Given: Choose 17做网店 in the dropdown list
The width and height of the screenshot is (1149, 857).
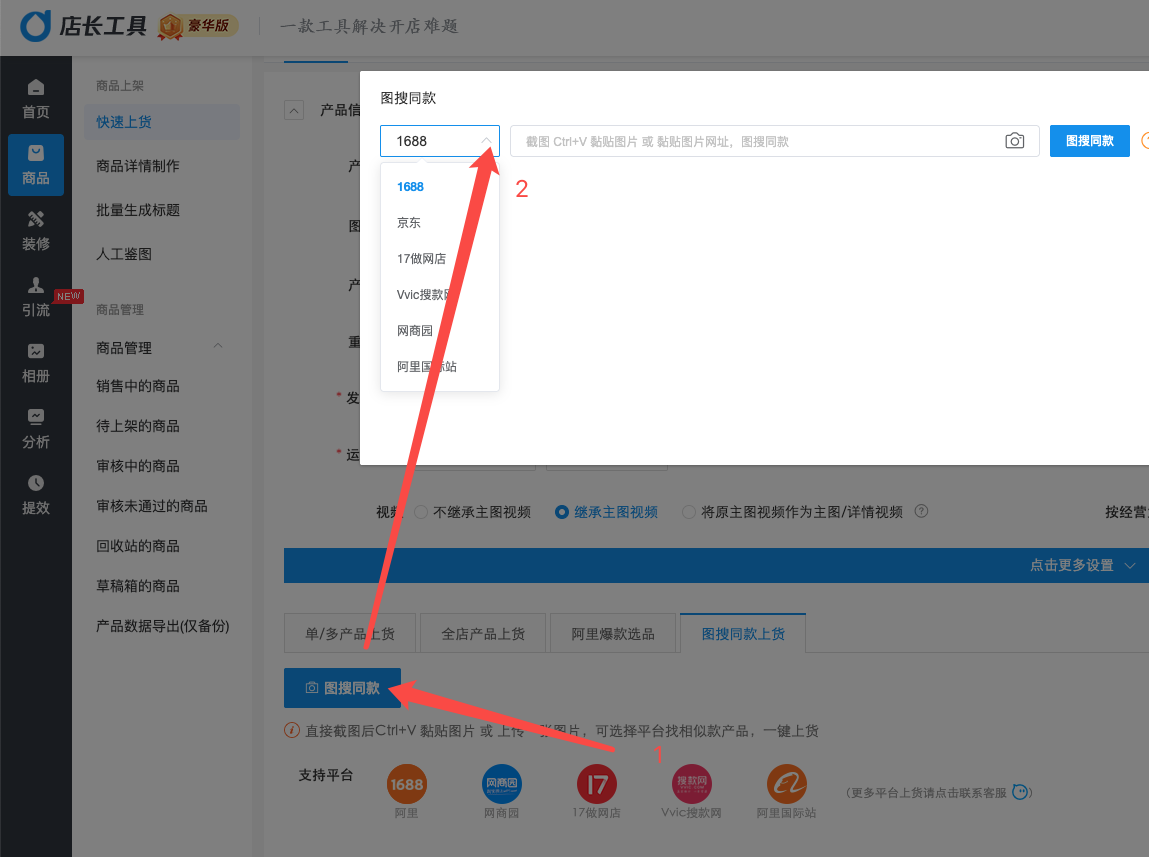Looking at the screenshot, I should tap(440, 259).
